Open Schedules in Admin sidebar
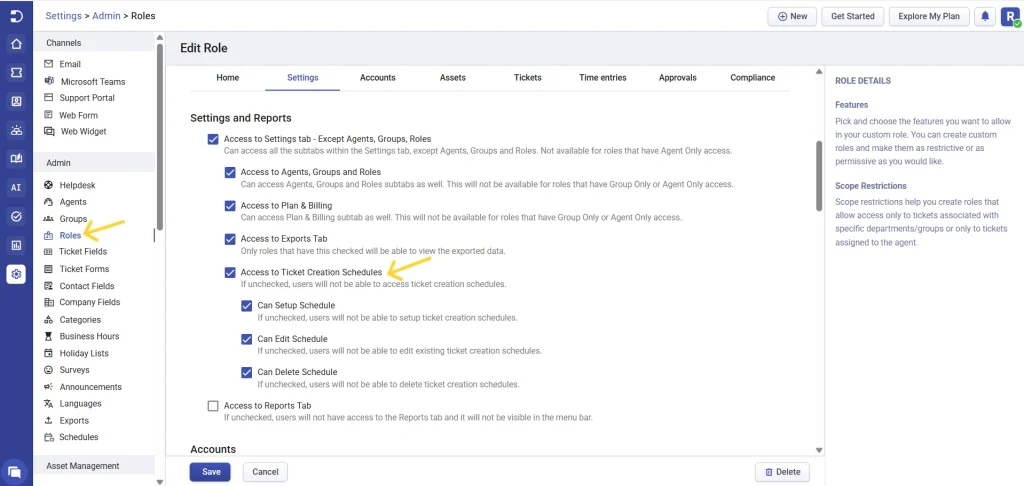This screenshot has width=1024, height=486. (x=78, y=437)
